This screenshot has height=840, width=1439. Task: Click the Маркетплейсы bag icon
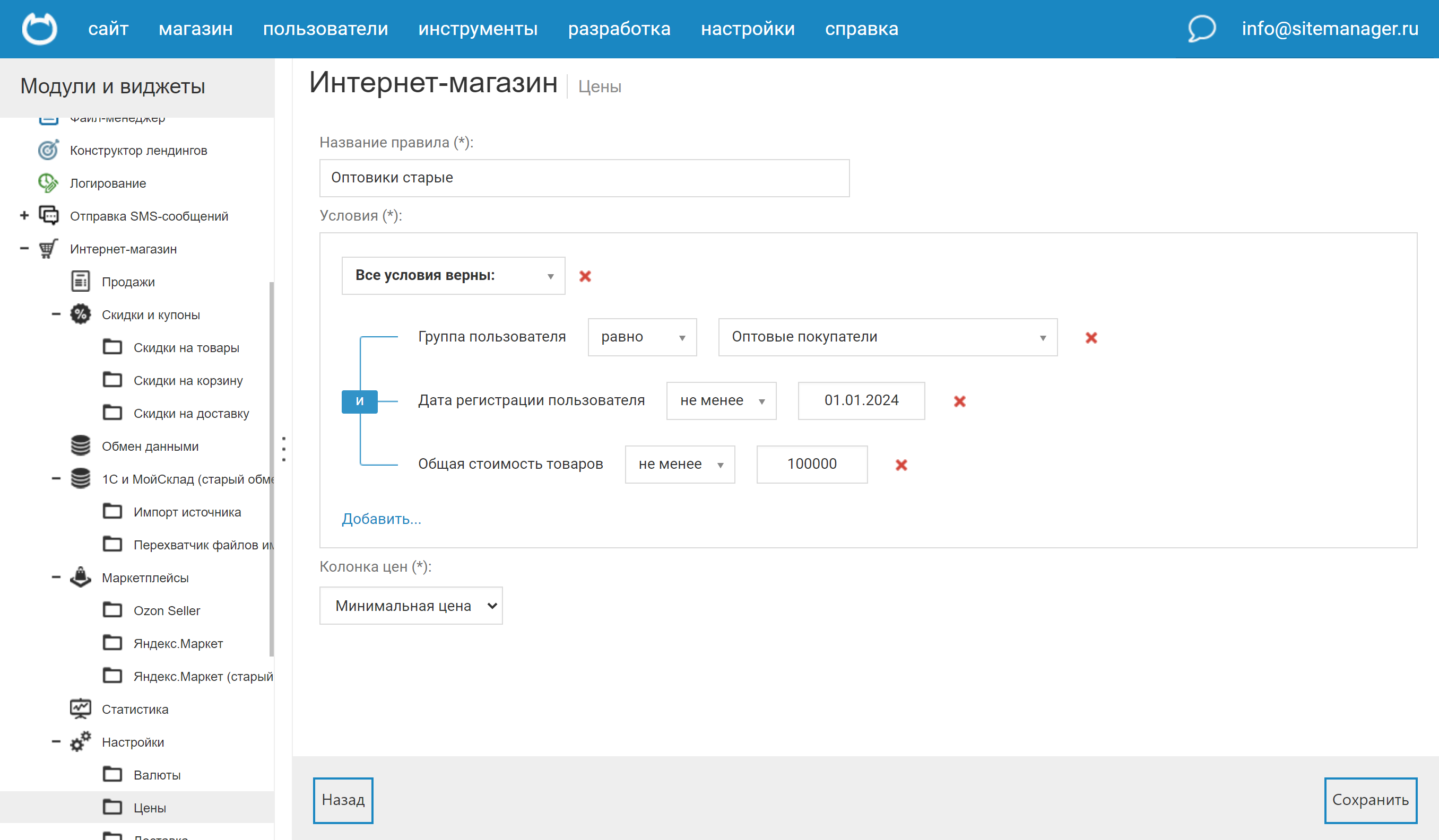pyautogui.click(x=81, y=577)
